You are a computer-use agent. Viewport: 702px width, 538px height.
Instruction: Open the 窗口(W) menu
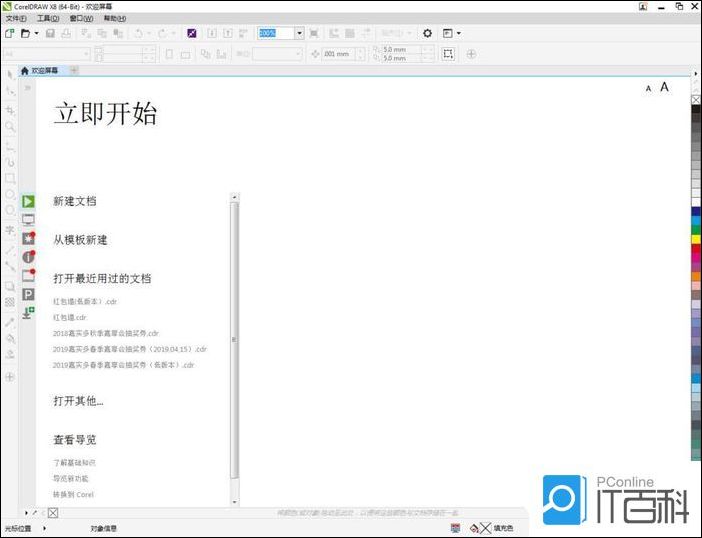[x=81, y=18]
